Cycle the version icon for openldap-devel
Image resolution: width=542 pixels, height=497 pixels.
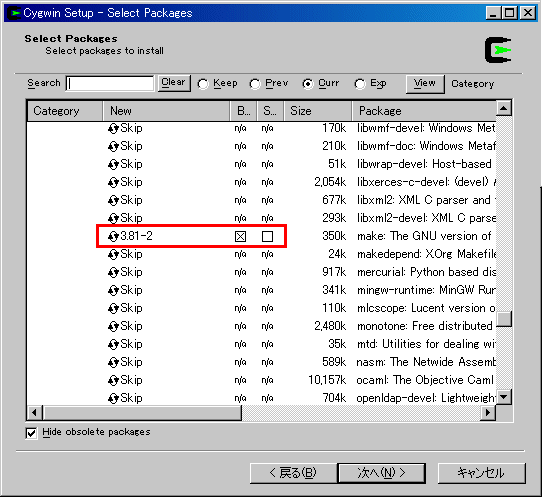[x=113, y=398]
